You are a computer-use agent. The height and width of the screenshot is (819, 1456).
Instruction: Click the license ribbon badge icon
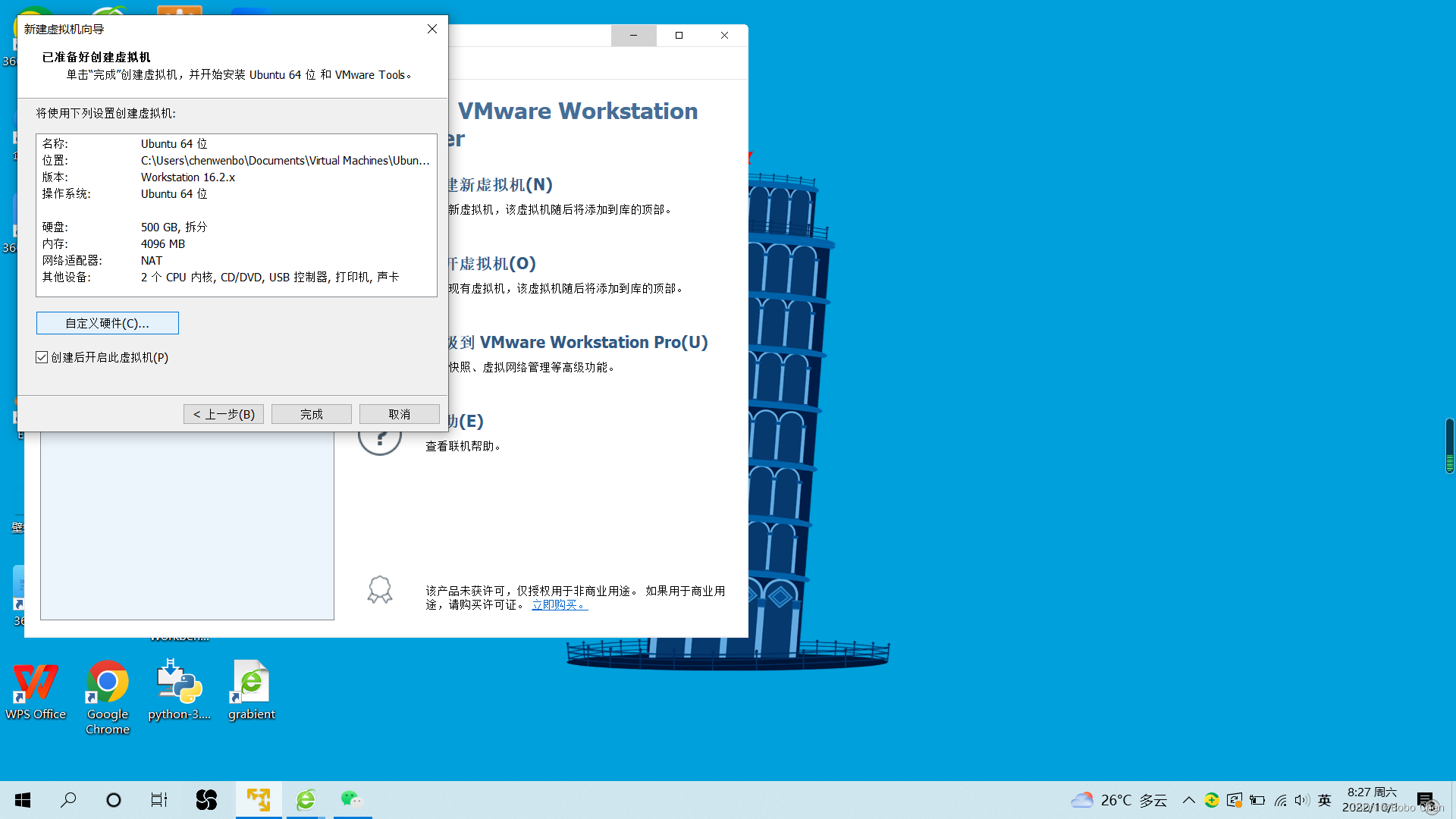[x=380, y=590]
